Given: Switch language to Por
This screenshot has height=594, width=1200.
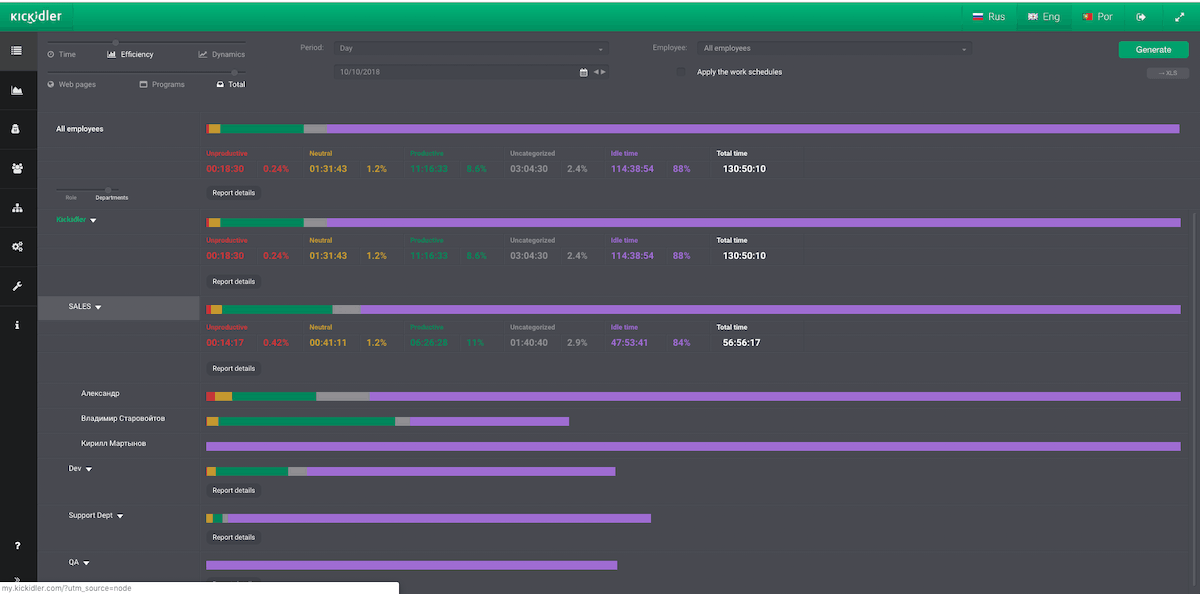Looking at the screenshot, I should point(1097,16).
